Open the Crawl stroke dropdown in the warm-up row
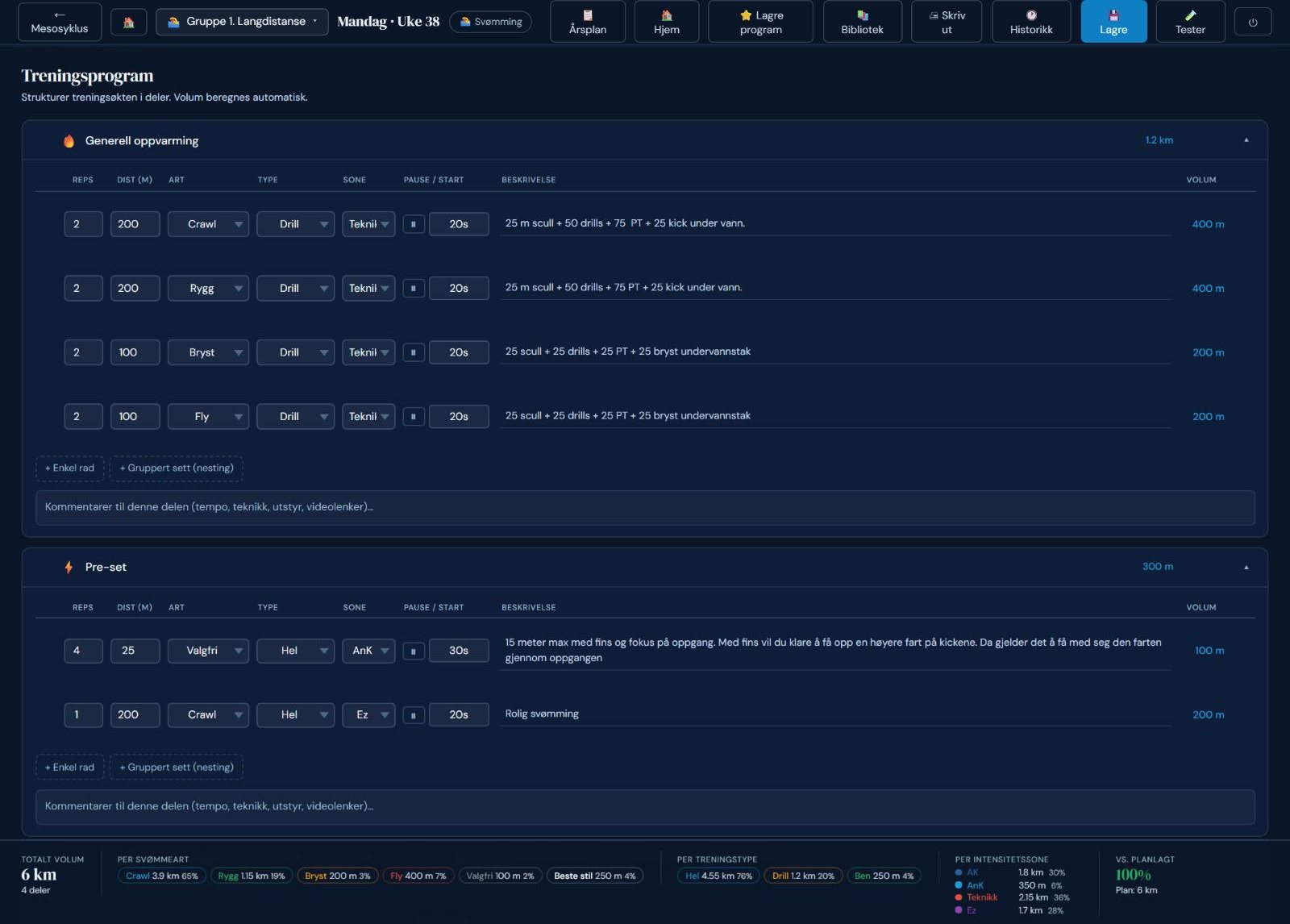The width and height of the screenshot is (1290, 924). [x=208, y=224]
